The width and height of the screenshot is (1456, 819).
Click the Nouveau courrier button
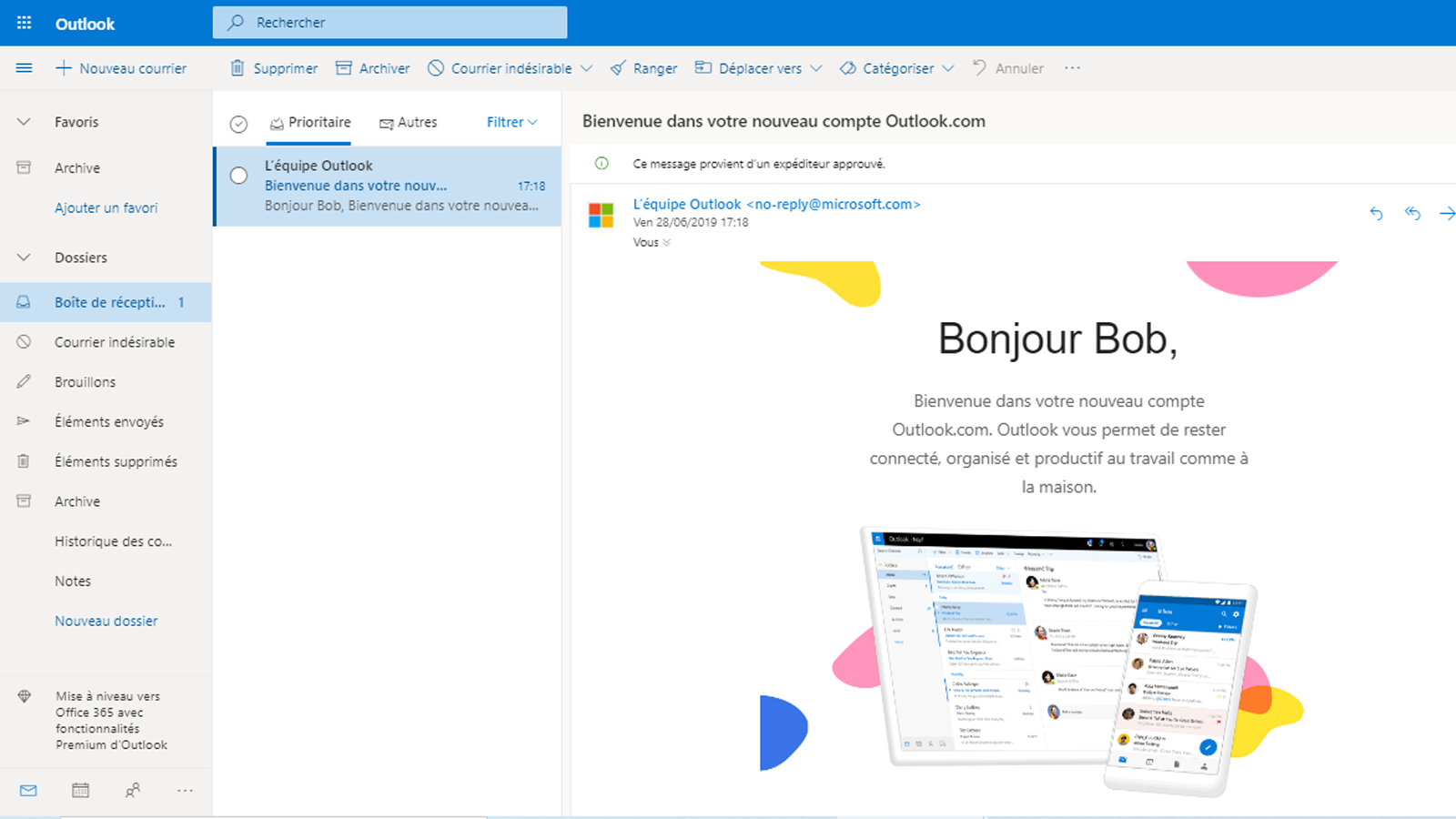(x=121, y=68)
